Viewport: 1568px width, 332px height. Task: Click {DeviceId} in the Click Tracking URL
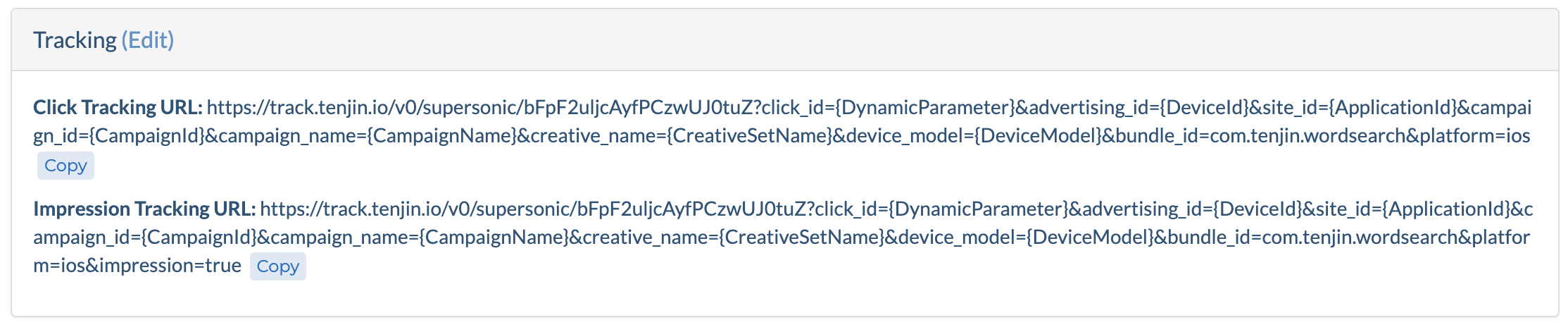pos(1204,107)
